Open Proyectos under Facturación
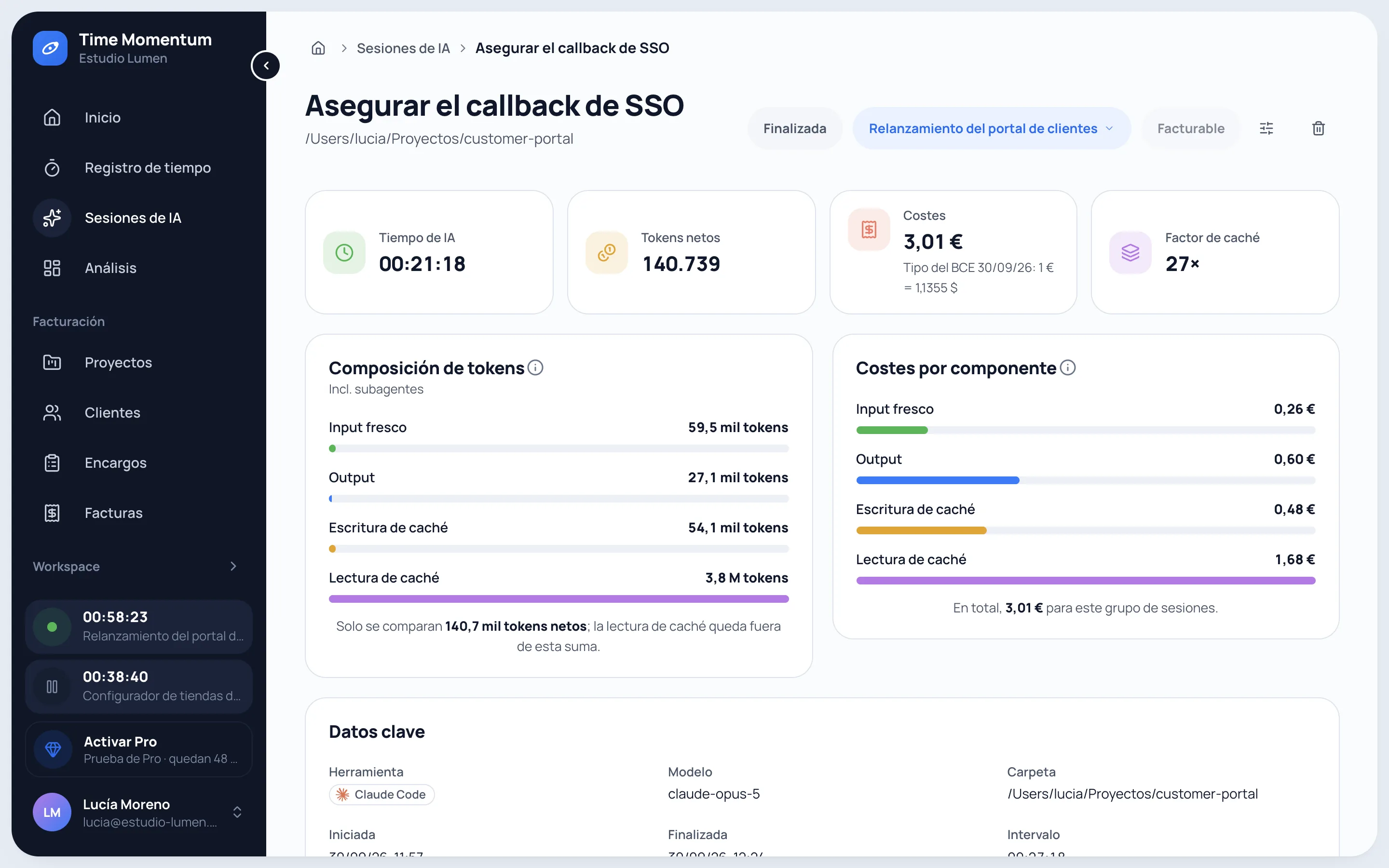The width and height of the screenshot is (1389, 868). [139, 363]
